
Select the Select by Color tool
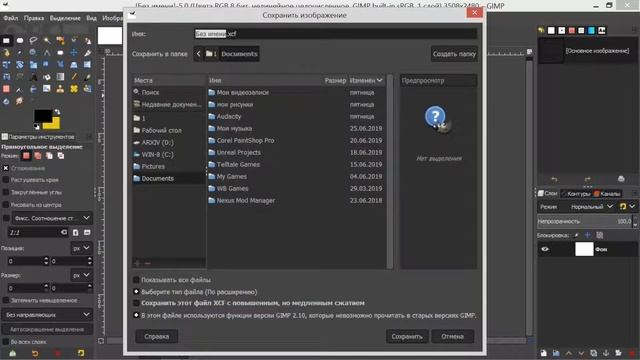[60, 40]
